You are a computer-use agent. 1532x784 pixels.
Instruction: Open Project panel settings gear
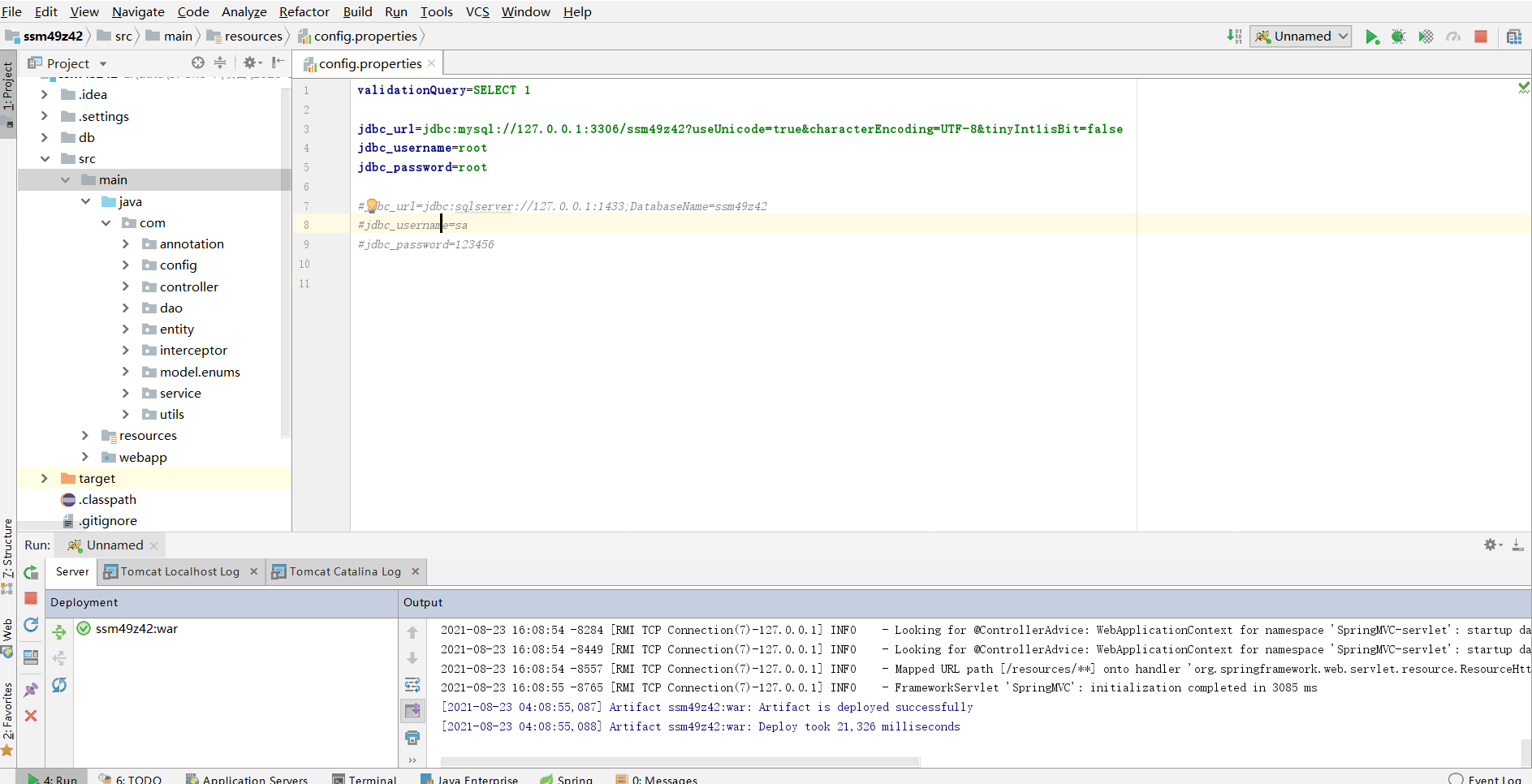click(252, 62)
